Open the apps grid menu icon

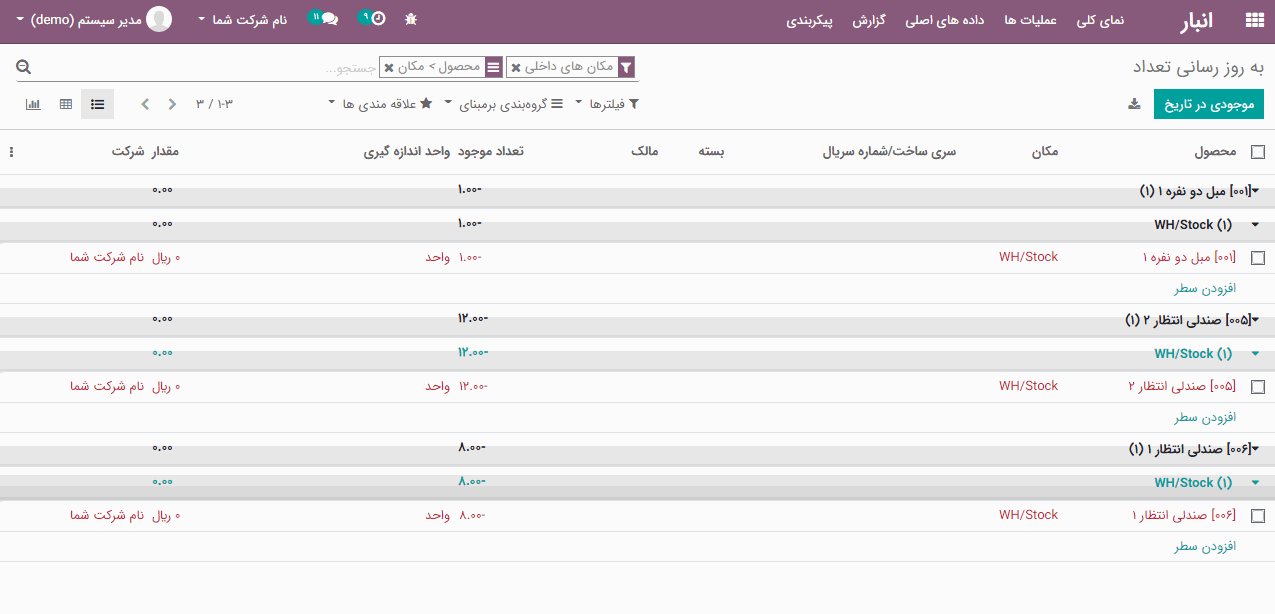click(x=1254, y=20)
